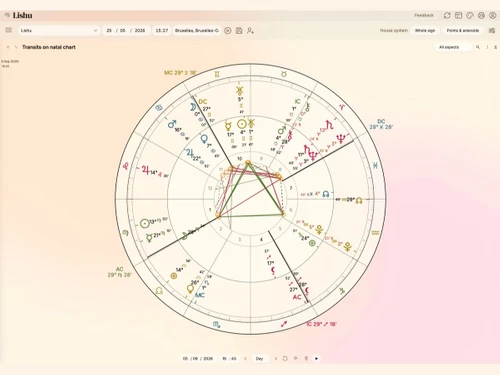
Task: Step back one day with left chevron
Action: click(x=245, y=359)
